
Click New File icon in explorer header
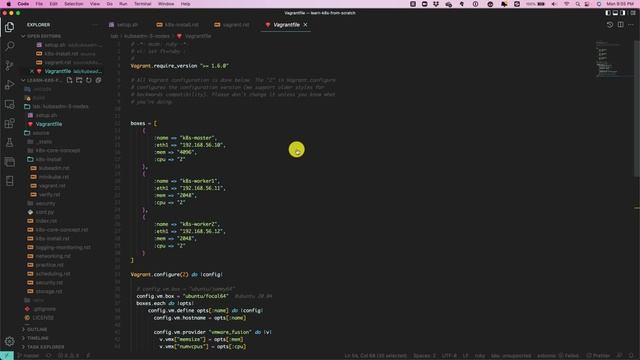[x=69, y=80]
